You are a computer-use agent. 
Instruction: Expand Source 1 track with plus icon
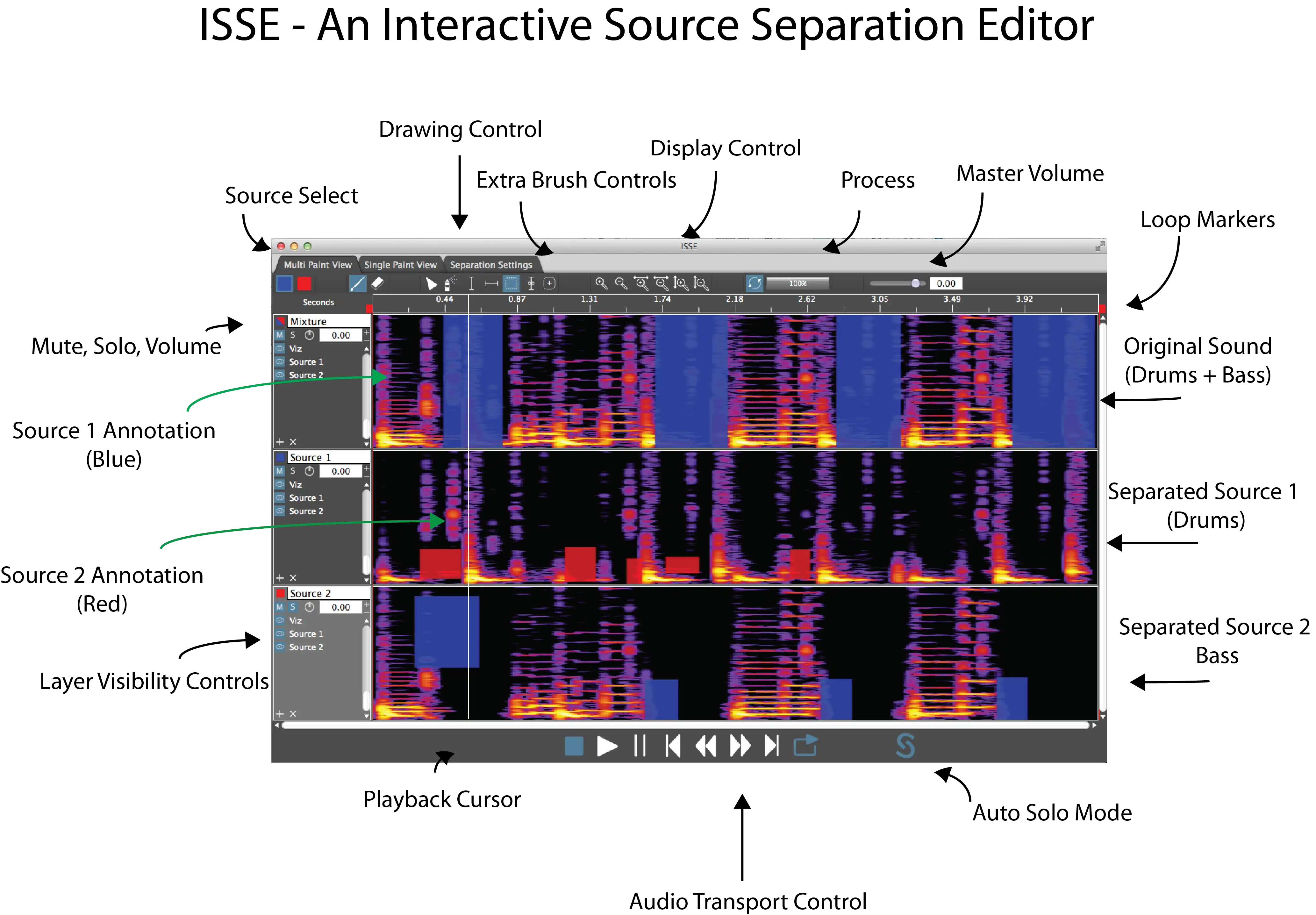tap(280, 578)
